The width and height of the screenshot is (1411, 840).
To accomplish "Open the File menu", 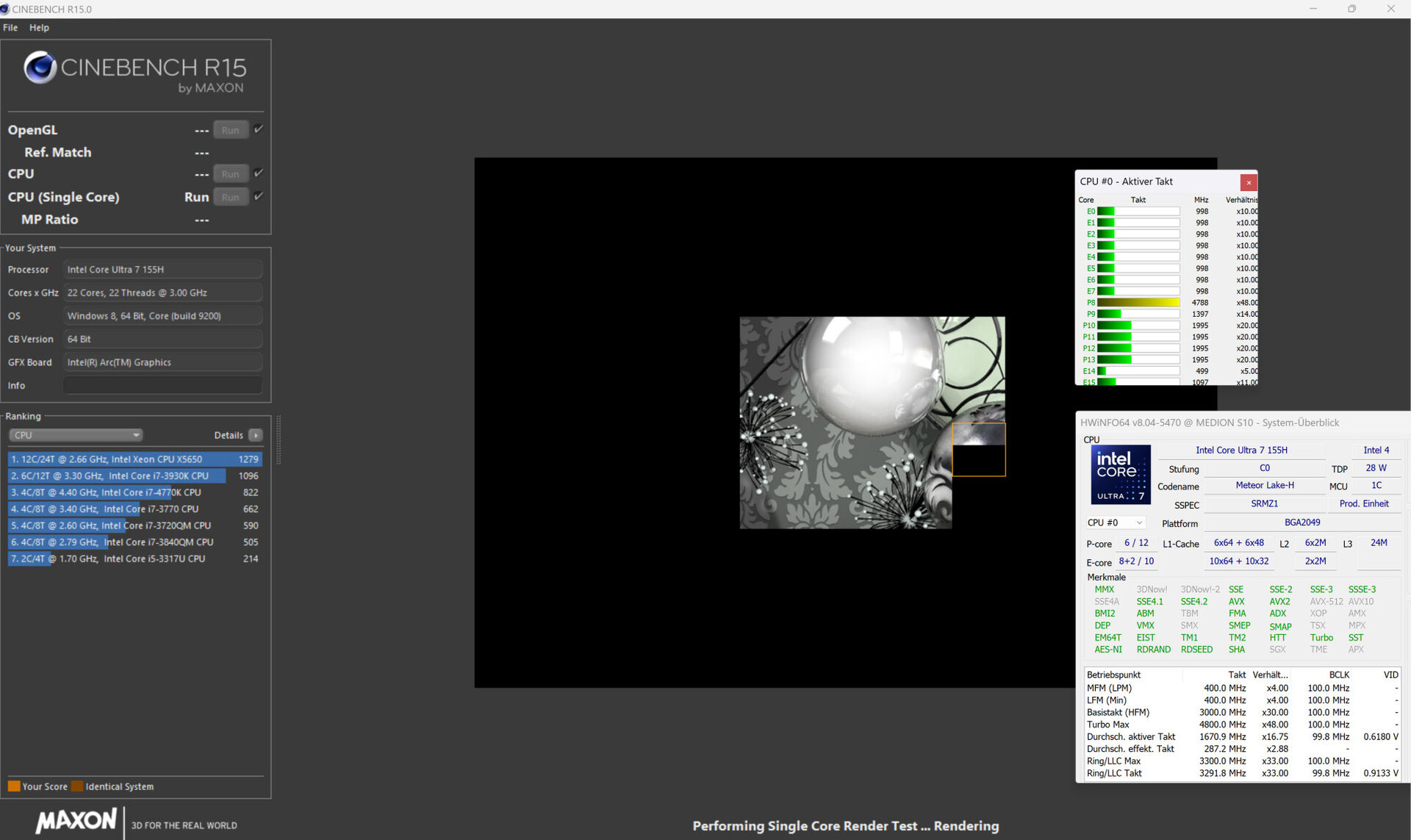I will coord(10,28).
